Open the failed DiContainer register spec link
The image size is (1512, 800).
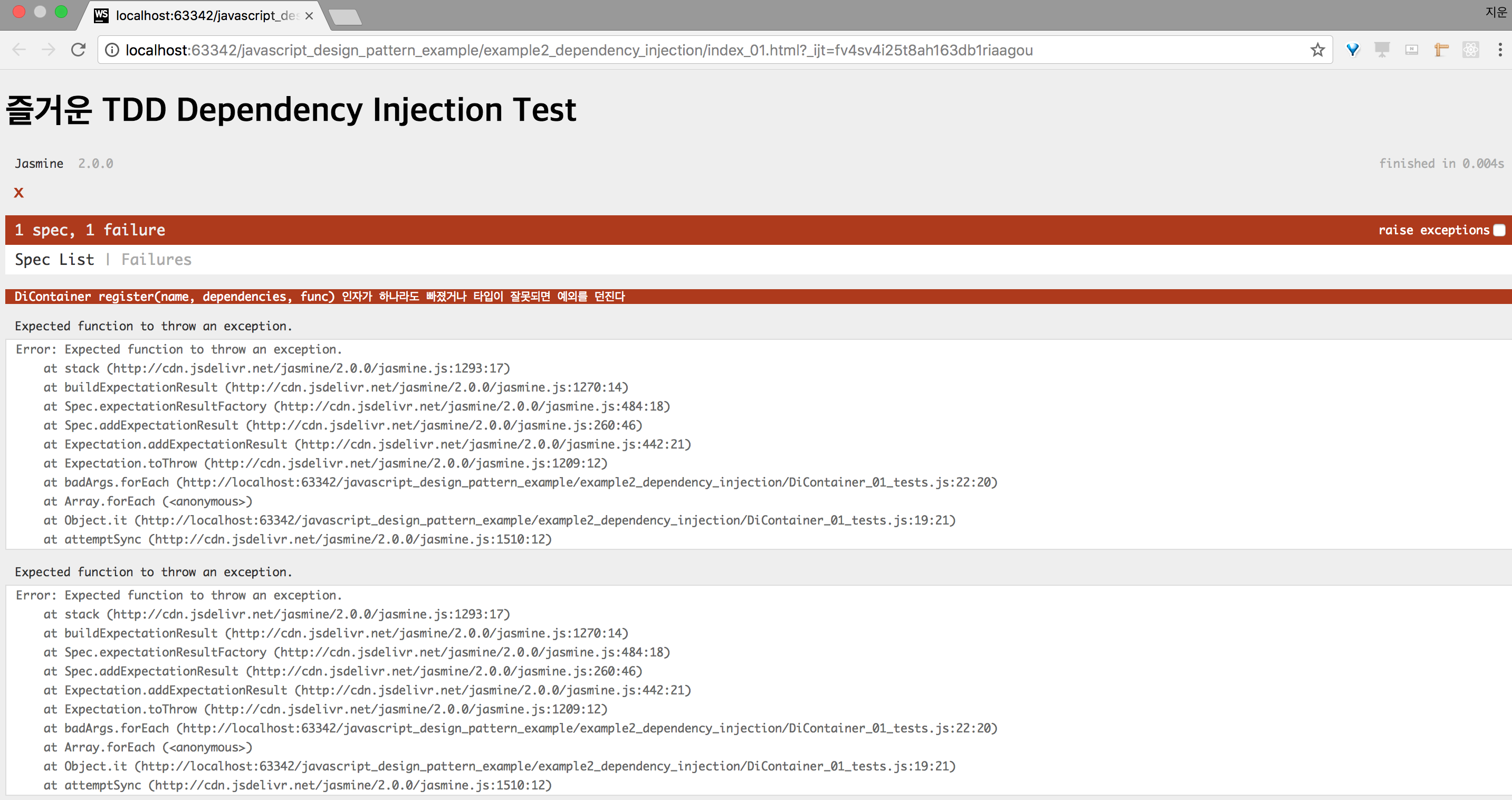pyautogui.click(x=319, y=297)
